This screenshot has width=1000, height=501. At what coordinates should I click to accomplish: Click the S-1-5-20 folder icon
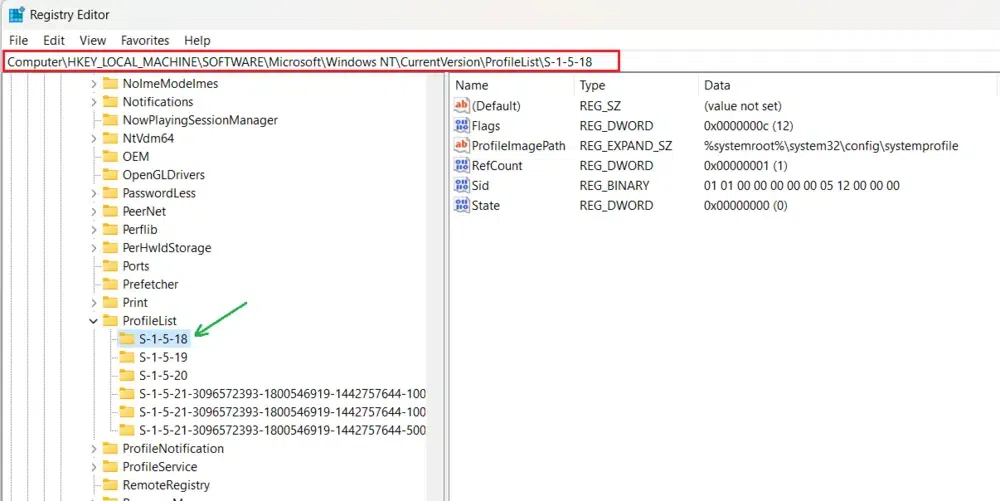pyautogui.click(x=127, y=375)
